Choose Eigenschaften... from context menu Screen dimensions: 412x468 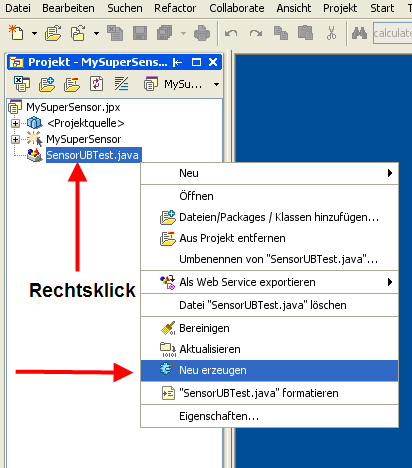(269, 416)
